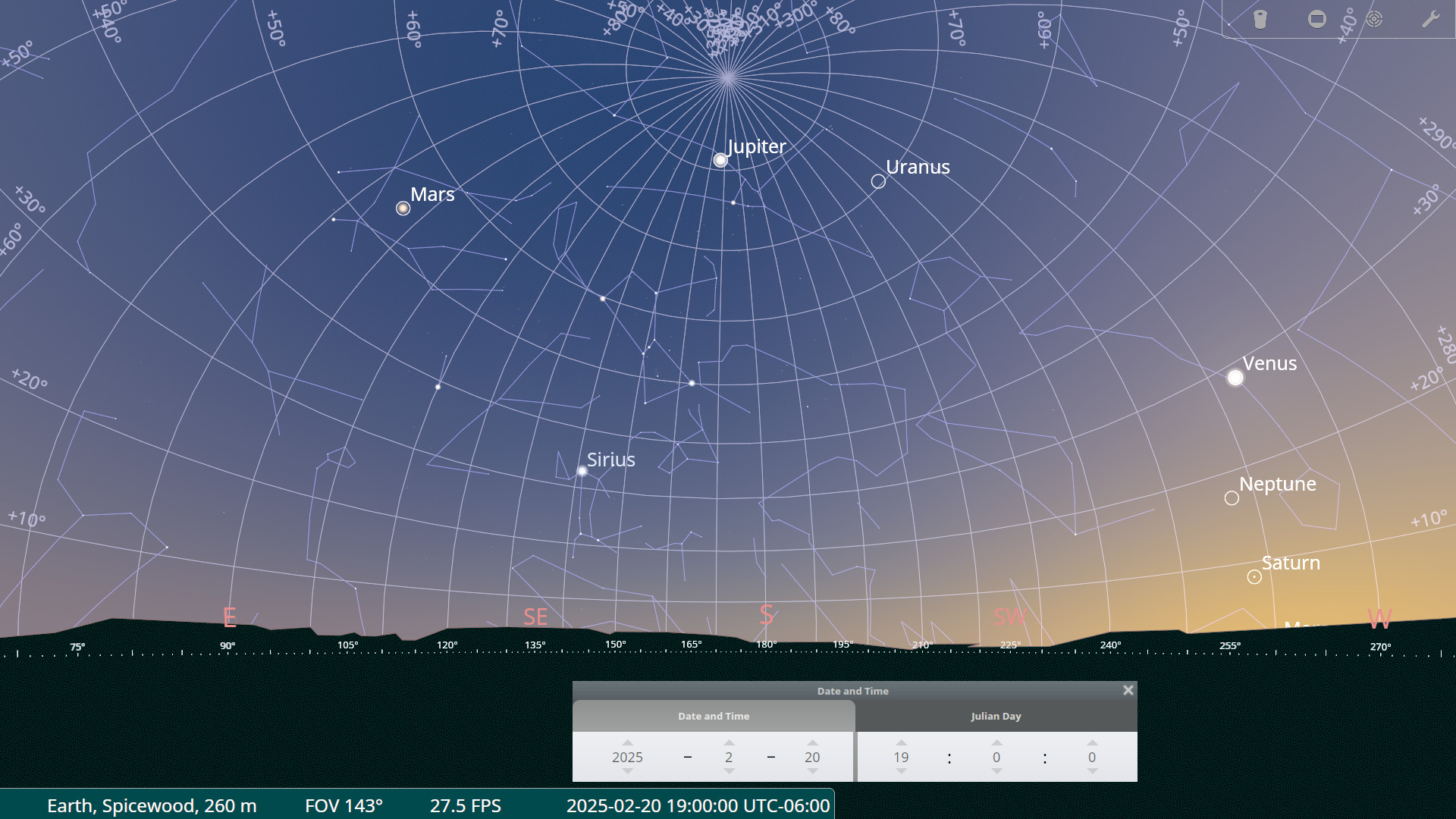
Task: Click the date-time text in status bar
Action: click(698, 805)
